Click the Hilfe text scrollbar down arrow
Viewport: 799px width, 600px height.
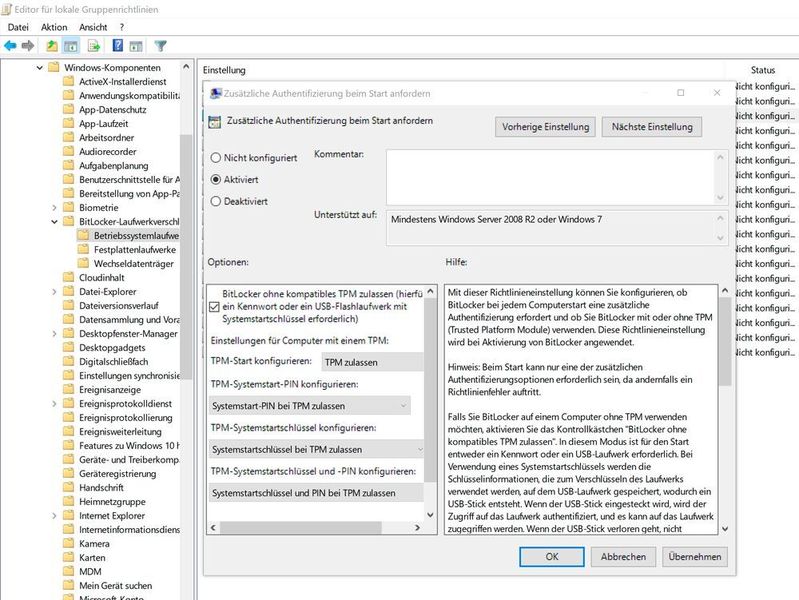pyautogui.click(x=725, y=529)
